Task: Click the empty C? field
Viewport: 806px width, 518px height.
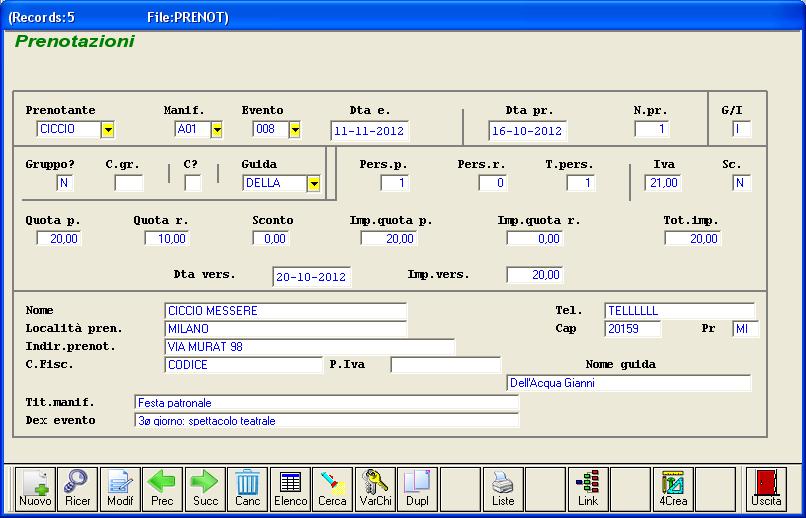Action: tap(193, 183)
